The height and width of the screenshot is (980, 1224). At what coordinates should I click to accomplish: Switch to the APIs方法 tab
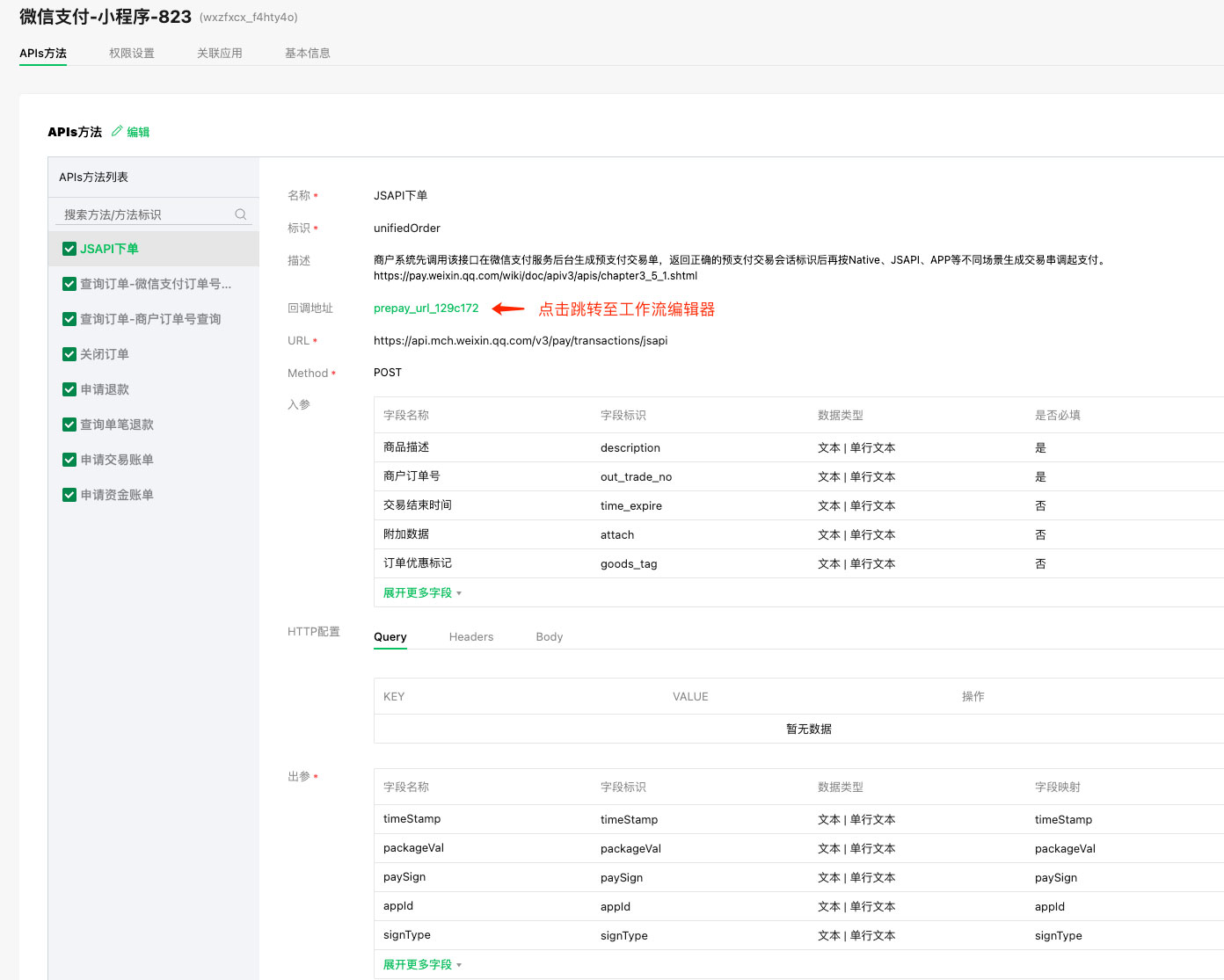[43, 53]
